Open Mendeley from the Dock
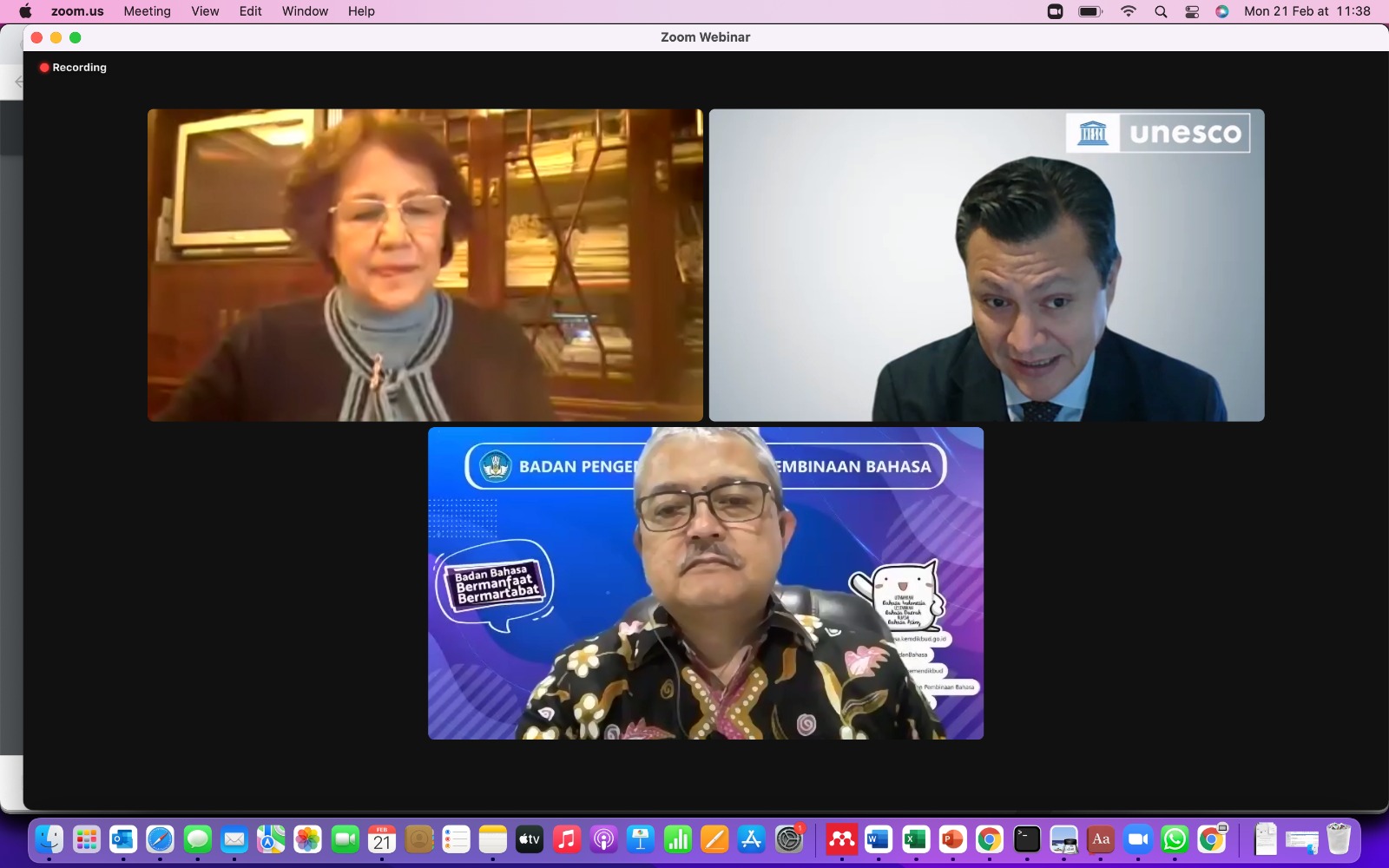The height and width of the screenshot is (868, 1389). click(840, 839)
